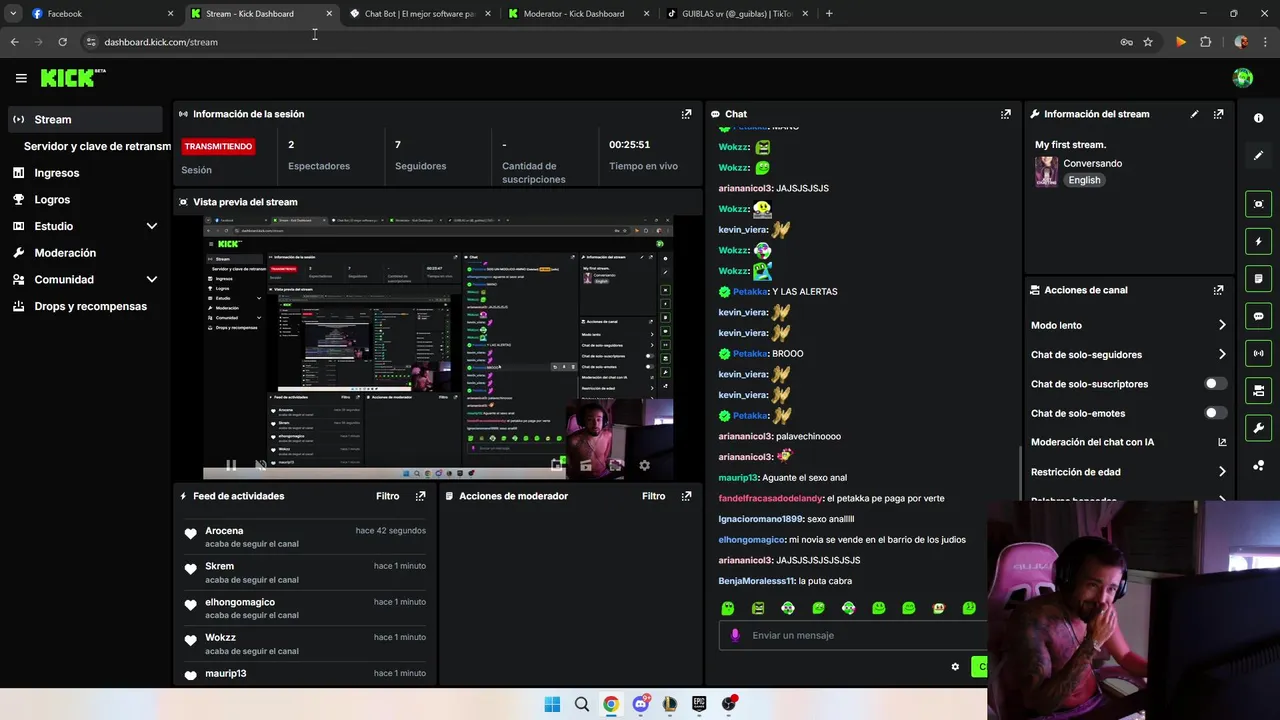Open Restricción de edad options
This screenshot has height=720, width=1280.
[1128, 472]
